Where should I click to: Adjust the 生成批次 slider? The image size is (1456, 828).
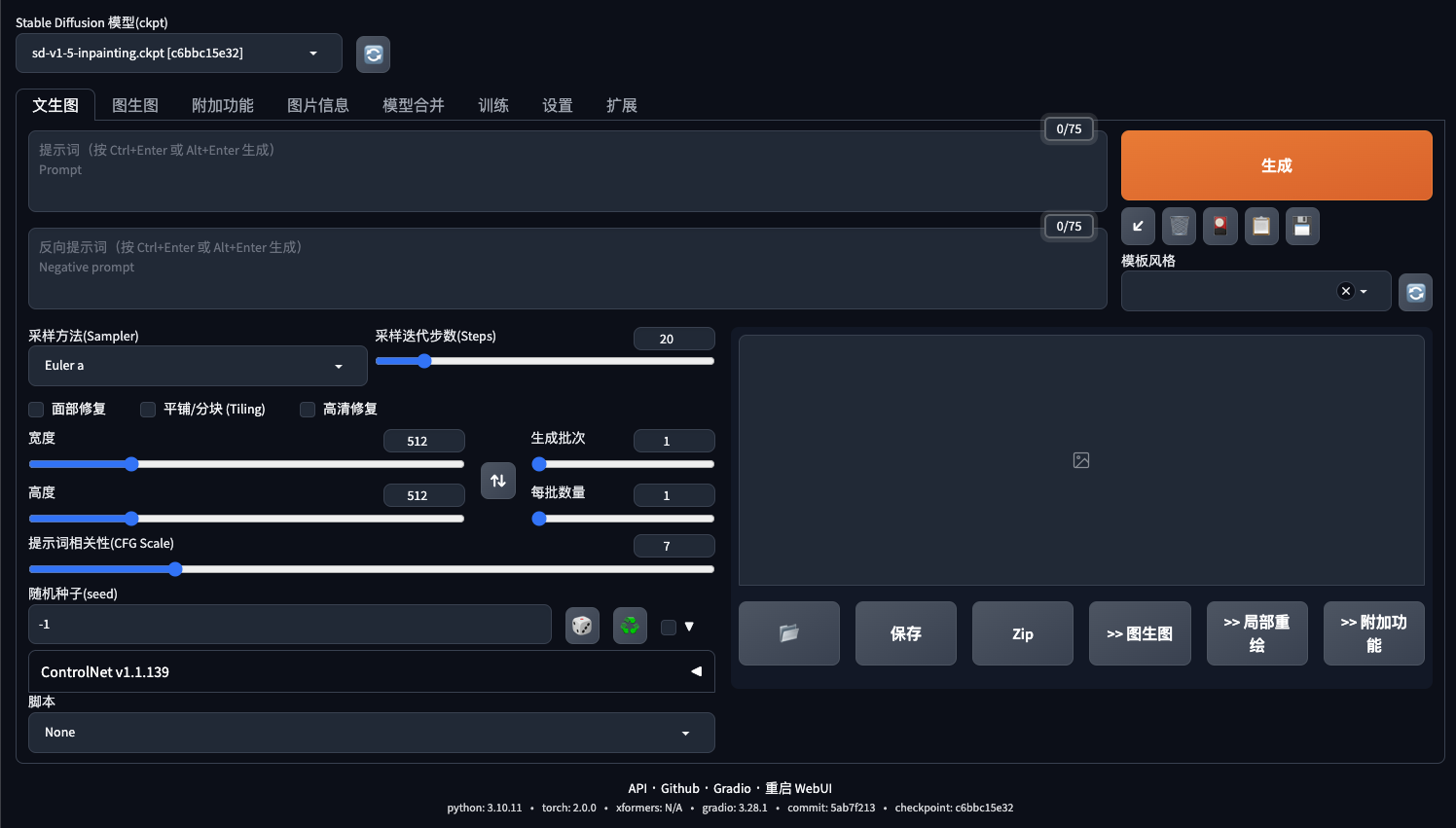(623, 464)
